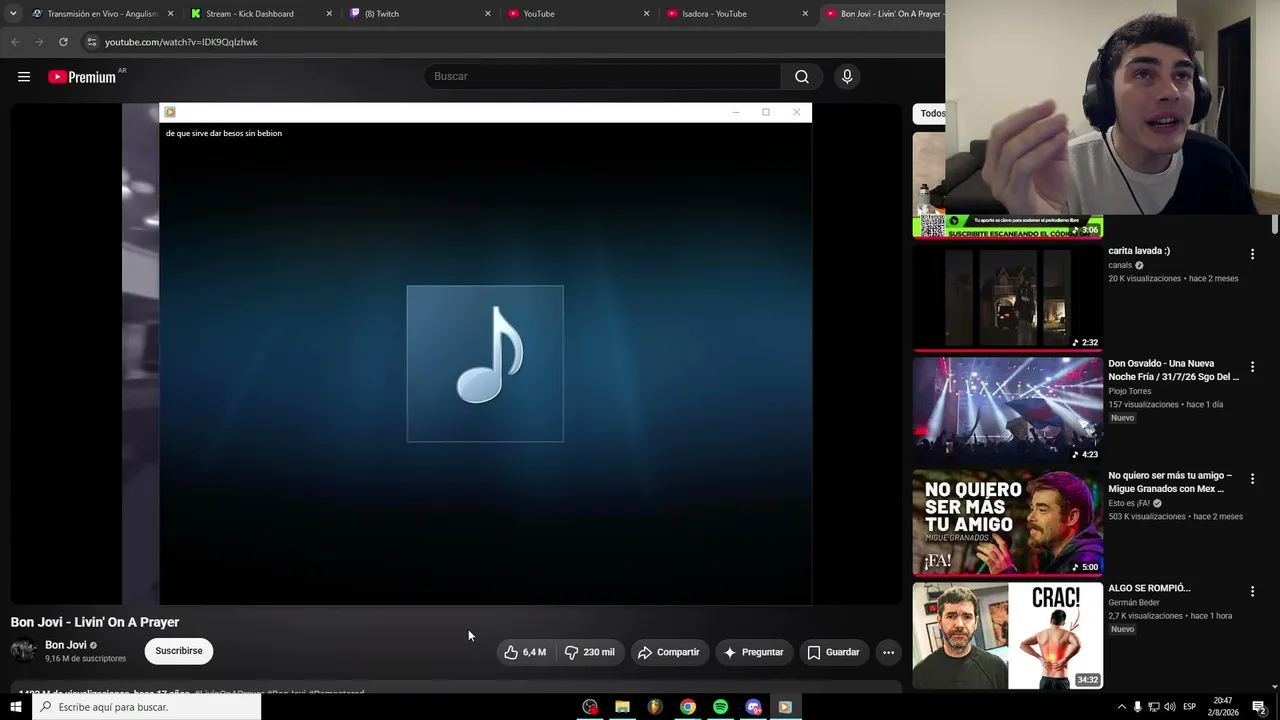The image size is (1280, 720).
Task: Switch to the Transmisión en Vivo tab
Action: 102,14
